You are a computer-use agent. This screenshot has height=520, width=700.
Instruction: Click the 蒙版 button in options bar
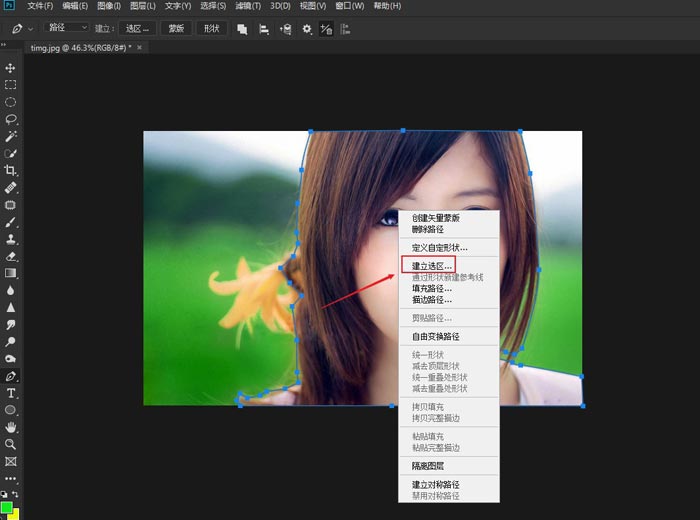176,28
